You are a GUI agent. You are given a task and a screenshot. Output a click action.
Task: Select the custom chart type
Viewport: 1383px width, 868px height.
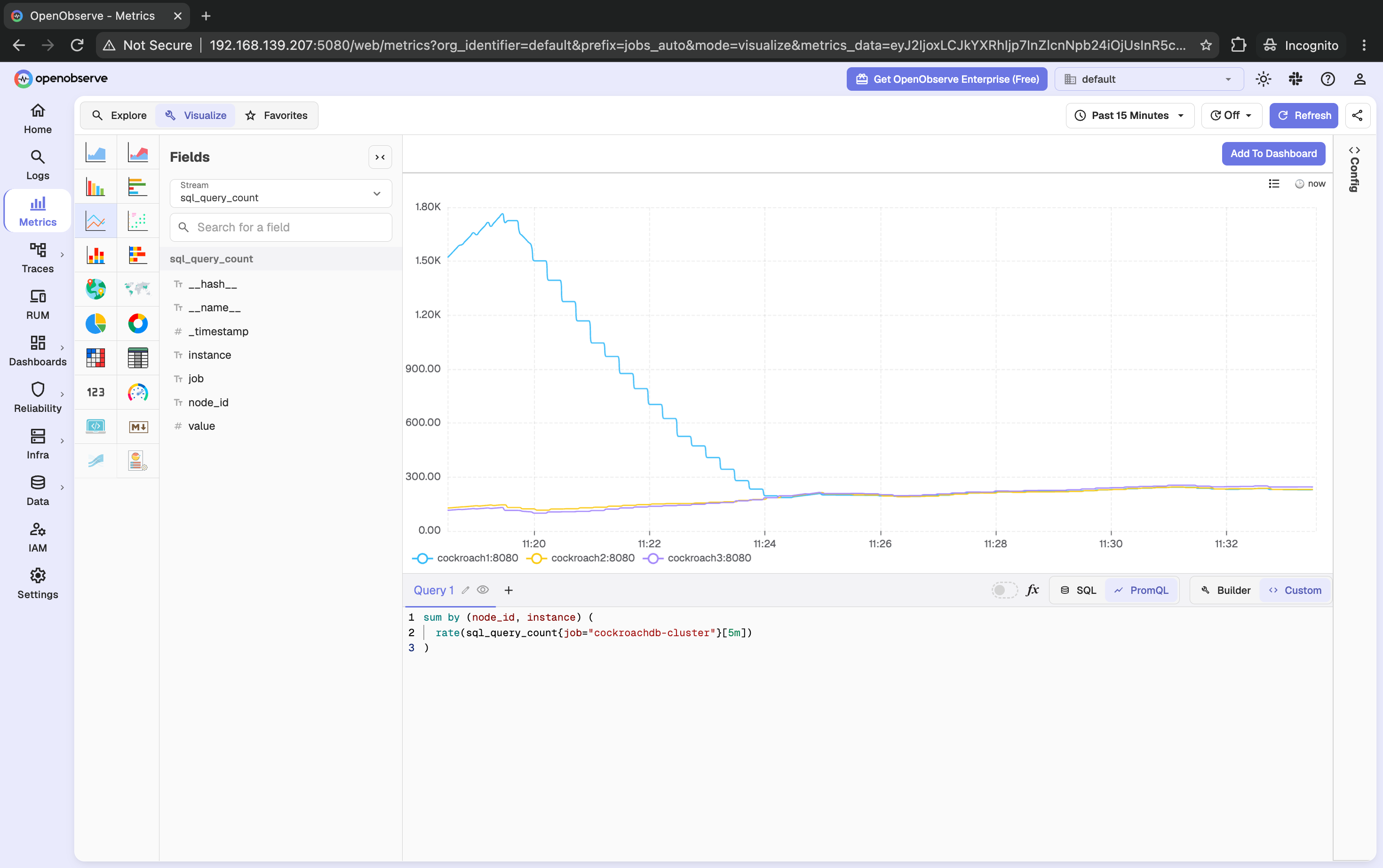click(138, 460)
